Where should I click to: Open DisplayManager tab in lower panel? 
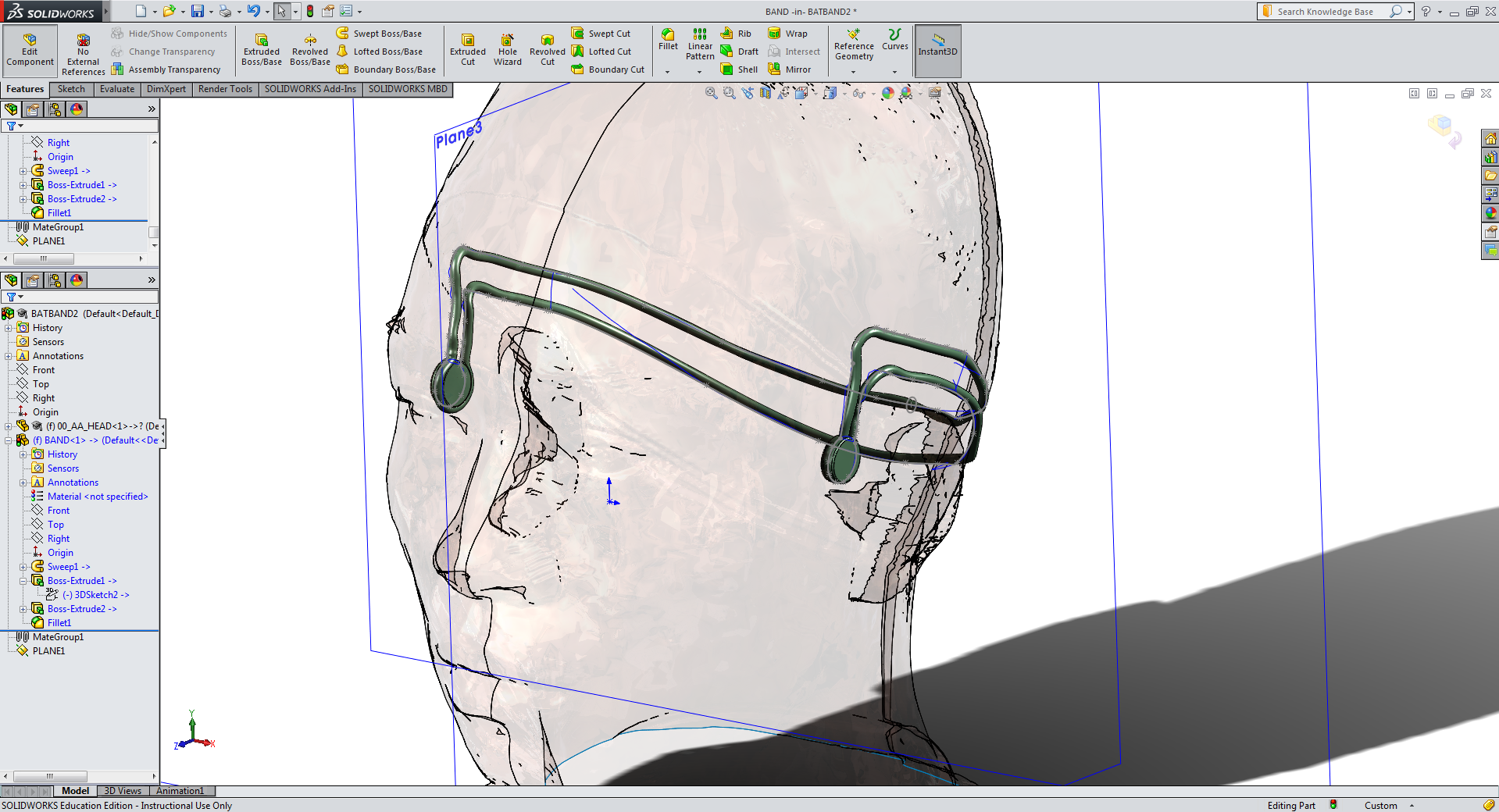(x=77, y=280)
